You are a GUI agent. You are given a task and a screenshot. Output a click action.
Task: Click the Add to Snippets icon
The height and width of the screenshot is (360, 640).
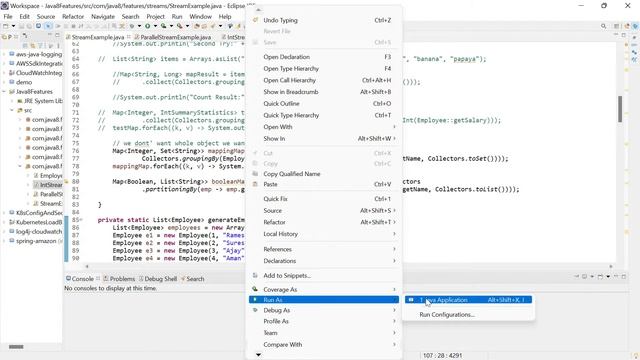coord(256,276)
